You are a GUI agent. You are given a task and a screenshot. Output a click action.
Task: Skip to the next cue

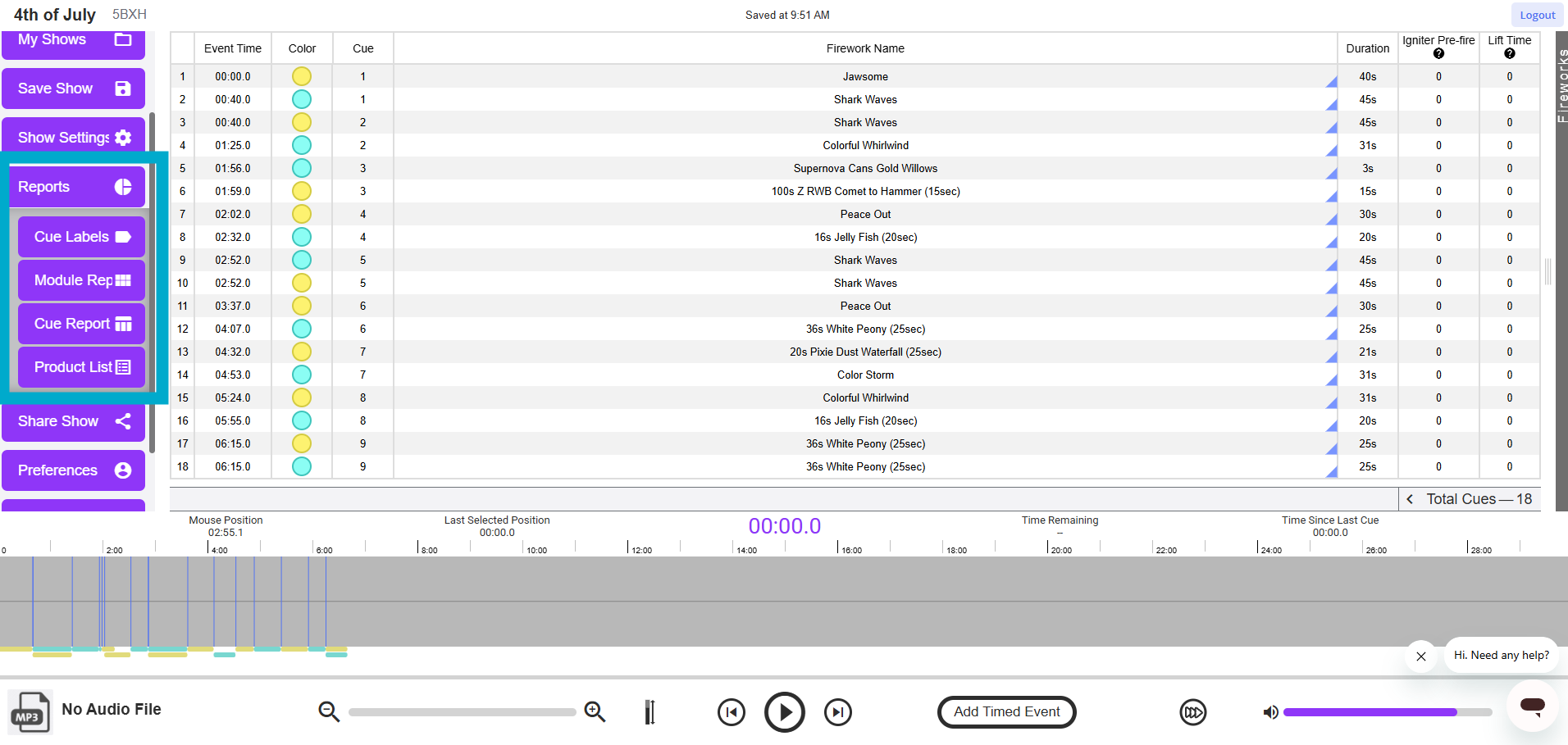point(837,712)
